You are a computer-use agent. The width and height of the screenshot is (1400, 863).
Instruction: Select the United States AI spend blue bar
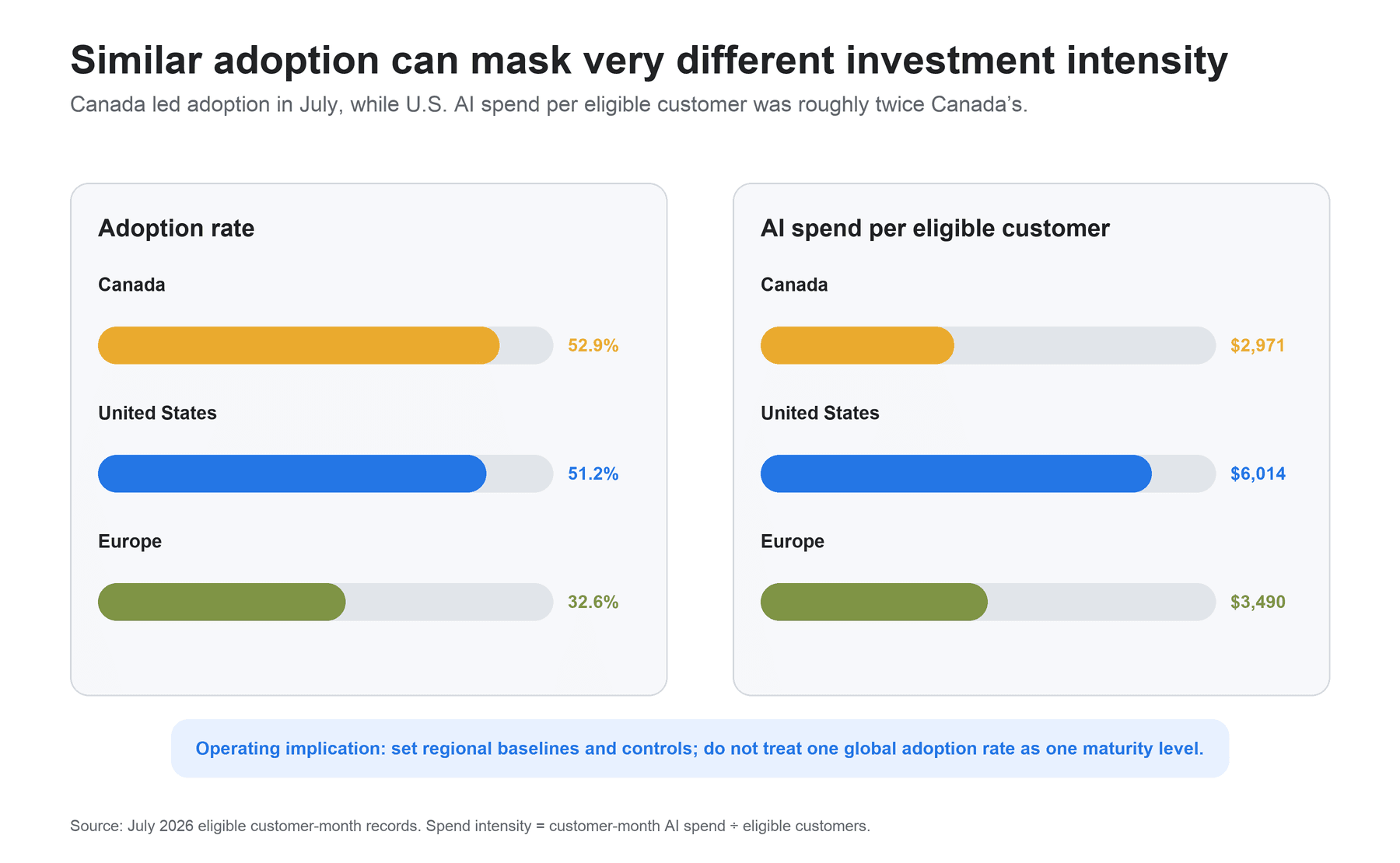(x=956, y=473)
